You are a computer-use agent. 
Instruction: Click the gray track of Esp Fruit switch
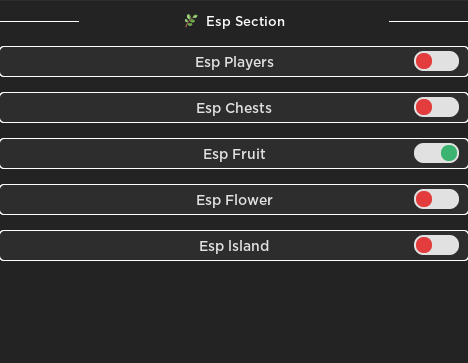click(427, 153)
